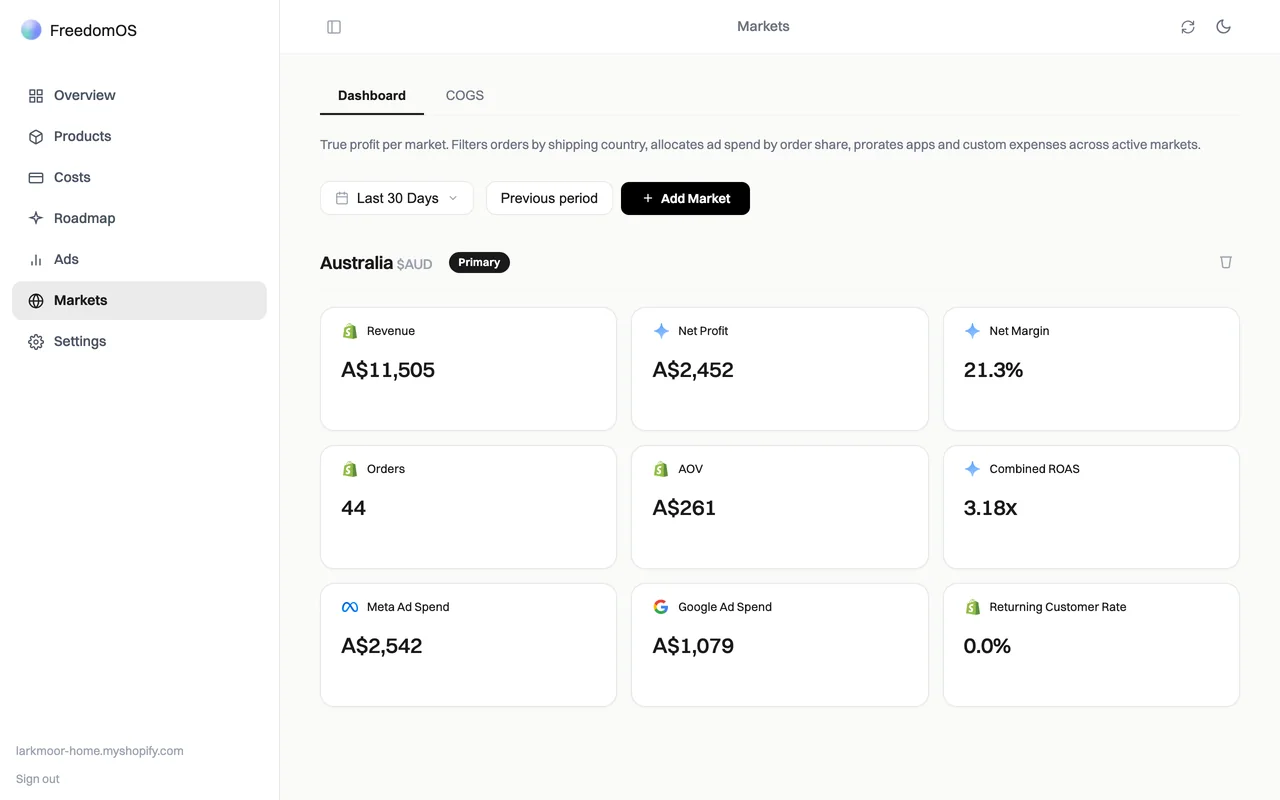This screenshot has height=800, width=1280.
Task: Click the Settings gear icon
Action: click(36, 342)
